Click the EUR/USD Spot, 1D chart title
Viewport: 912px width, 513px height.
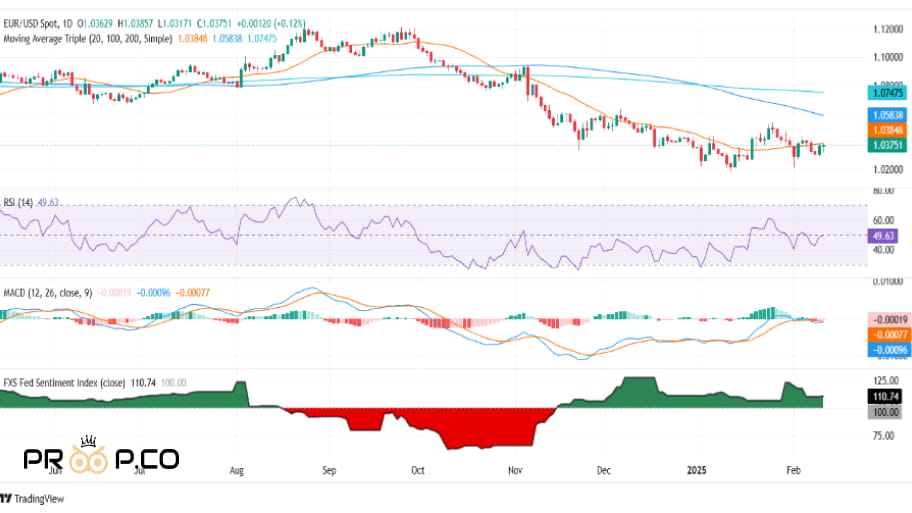coord(38,24)
